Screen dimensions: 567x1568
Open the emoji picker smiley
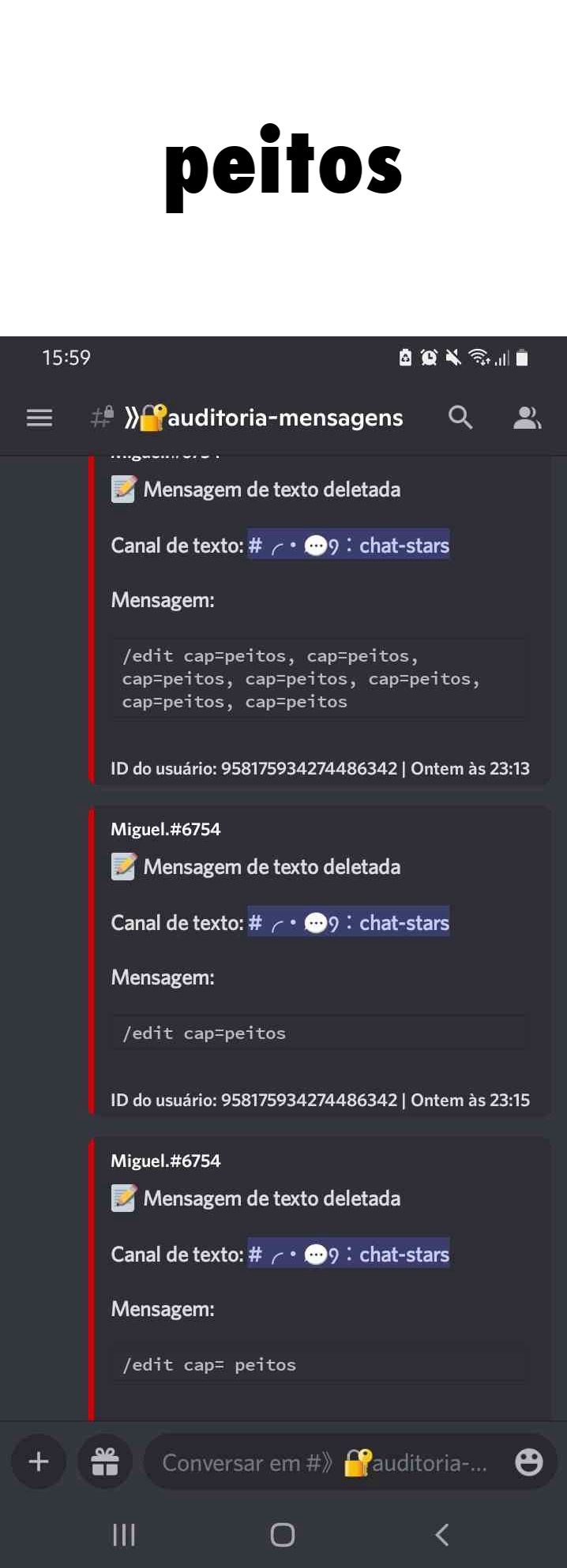pos(528,1463)
